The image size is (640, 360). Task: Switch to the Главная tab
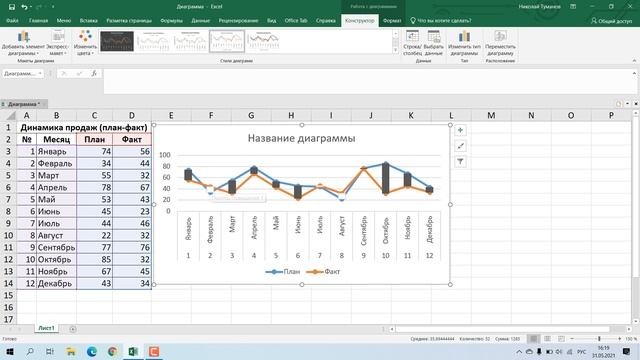click(x=38, y=20)
